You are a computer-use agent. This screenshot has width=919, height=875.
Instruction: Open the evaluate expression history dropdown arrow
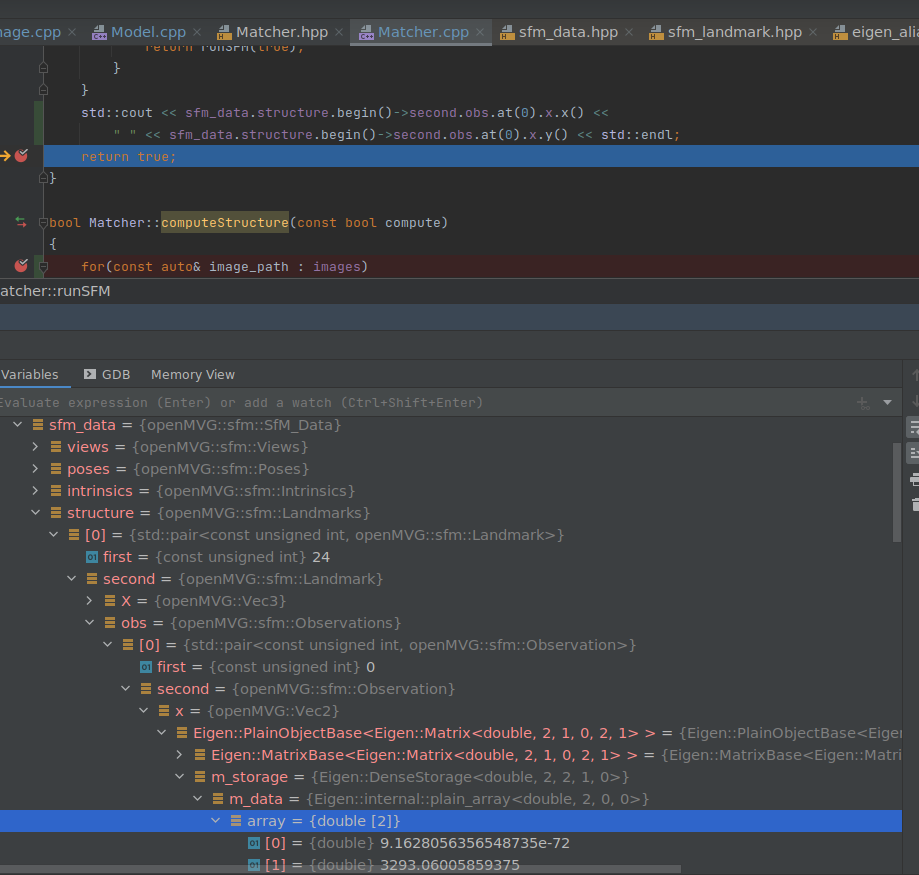tap(887, 403)
